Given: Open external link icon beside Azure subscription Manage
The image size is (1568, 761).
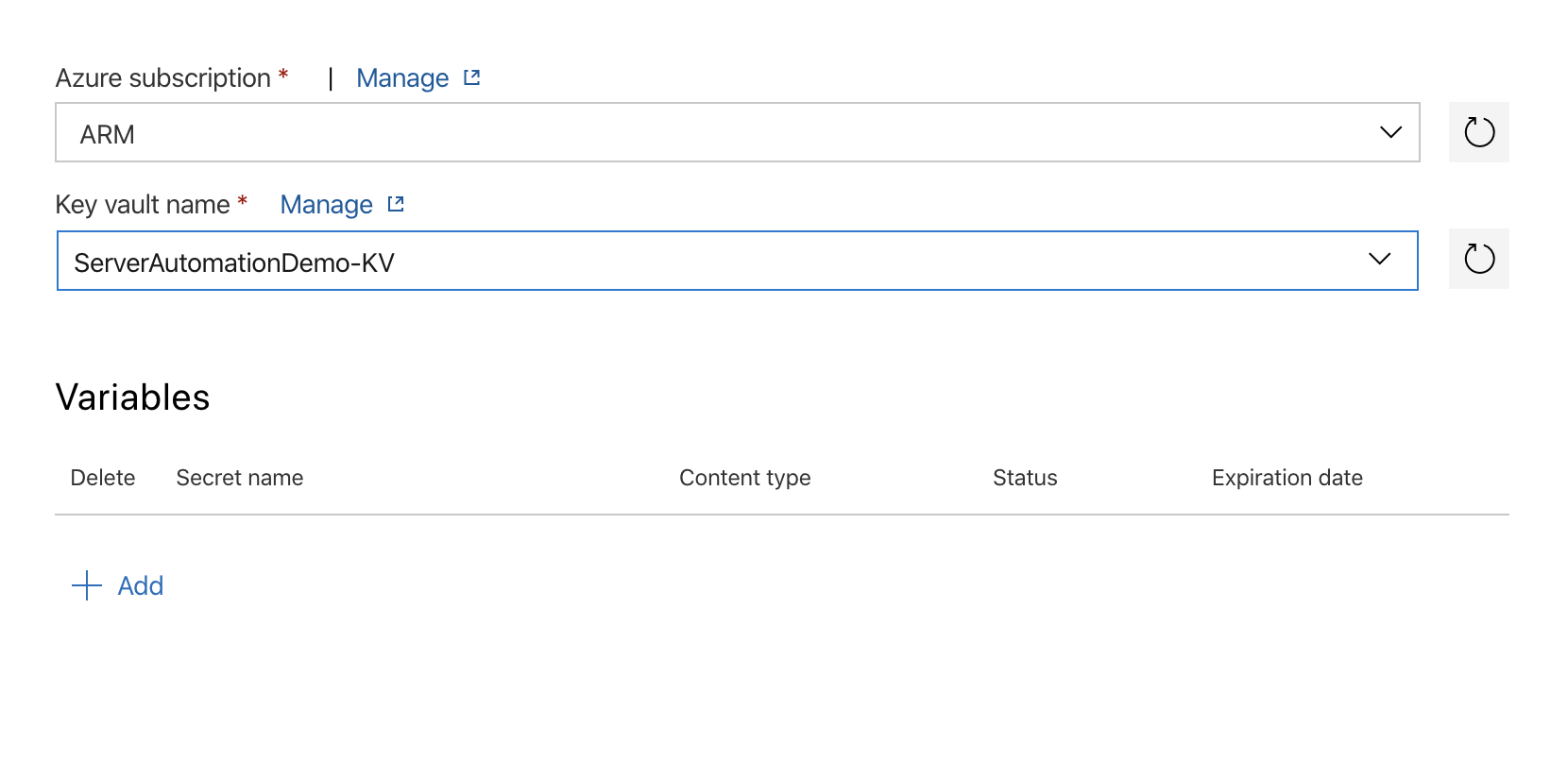Looking at the screenshot, I should [472, 77].
